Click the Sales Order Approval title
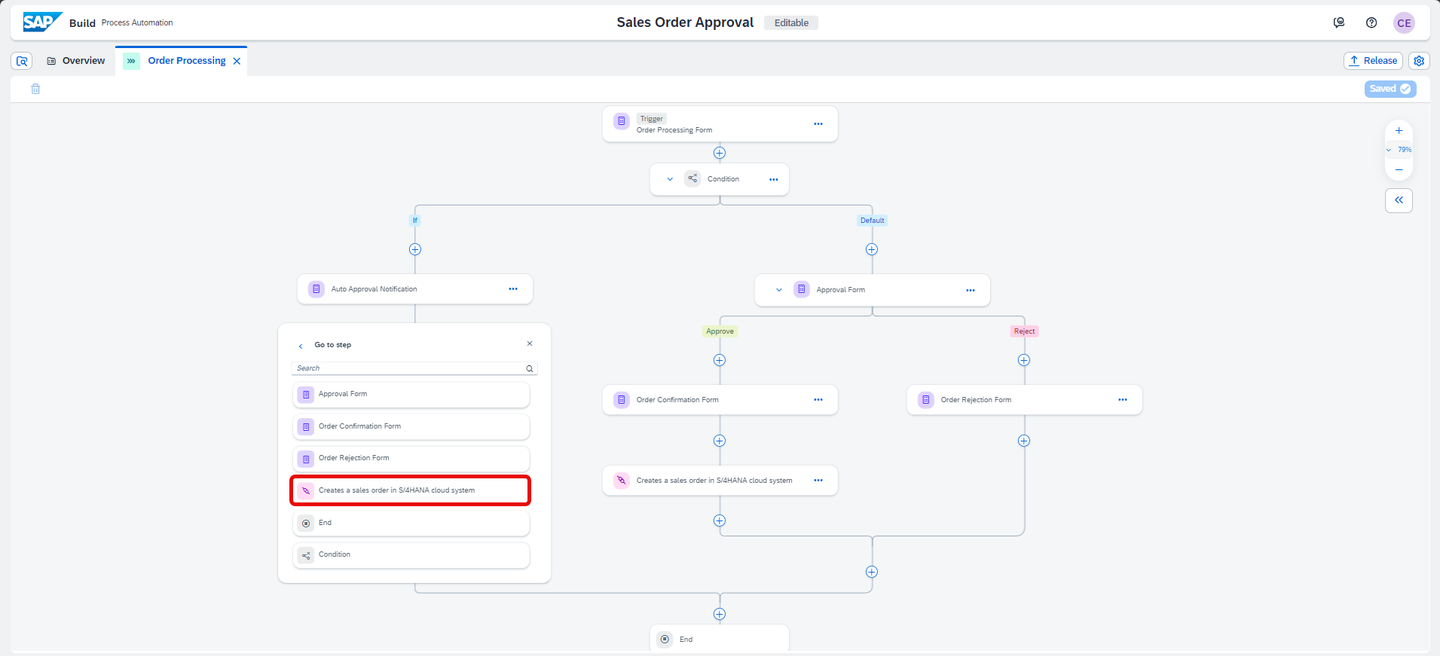Viewport: 1440px width, 656px height. 685,22
